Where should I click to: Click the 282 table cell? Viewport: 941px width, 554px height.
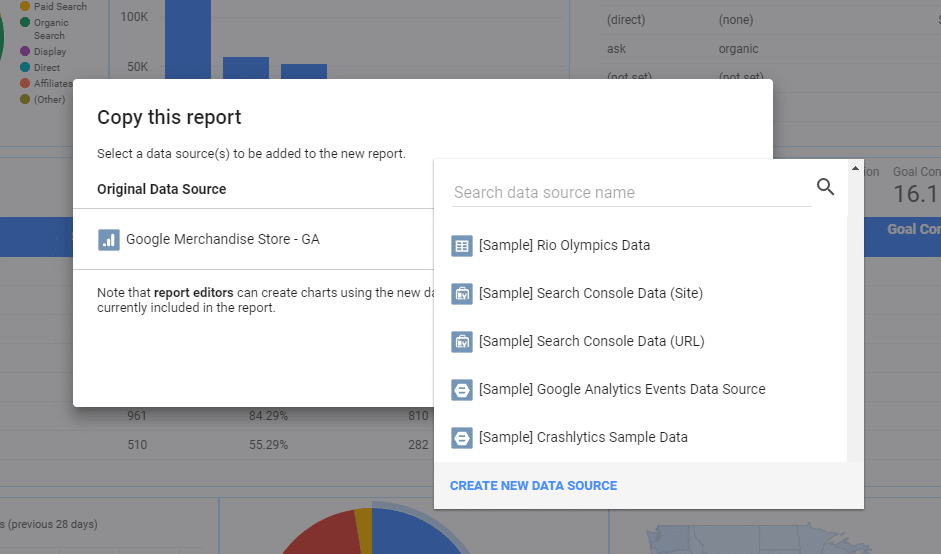coord(418,445)
